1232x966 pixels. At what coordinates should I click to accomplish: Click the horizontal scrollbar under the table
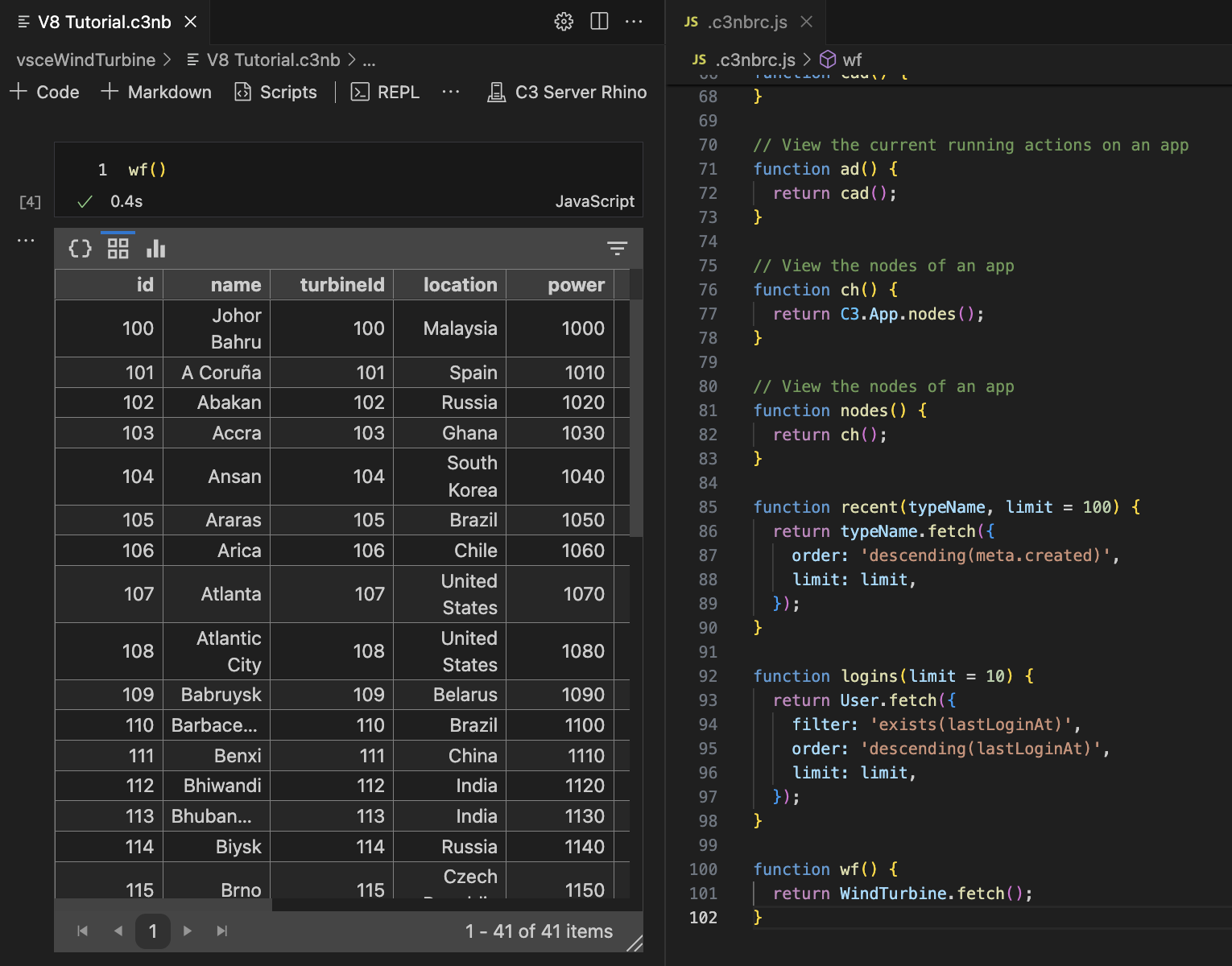(451, 906)
